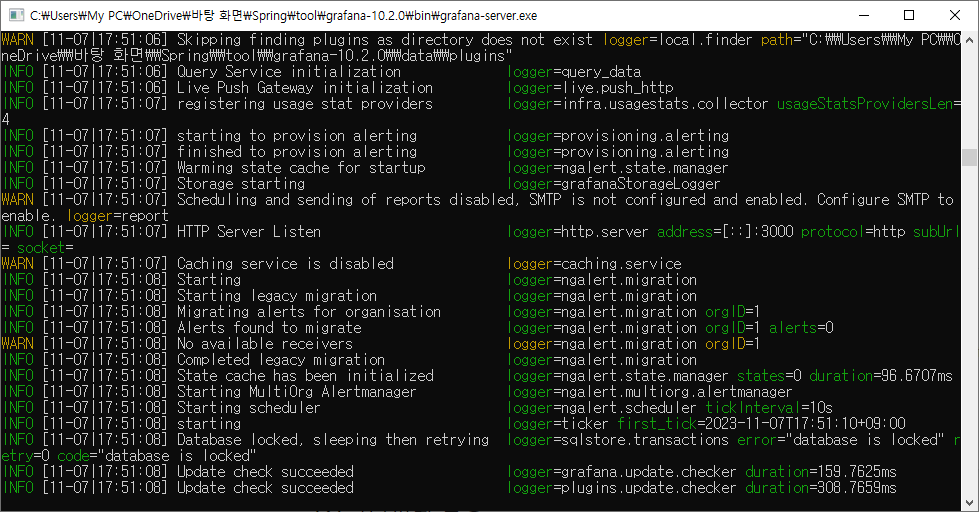The height and width of the screenshot is (512, 979).
Task: Click 'states=0' value text
Action: pyautogui.click(x=769, y=376)
